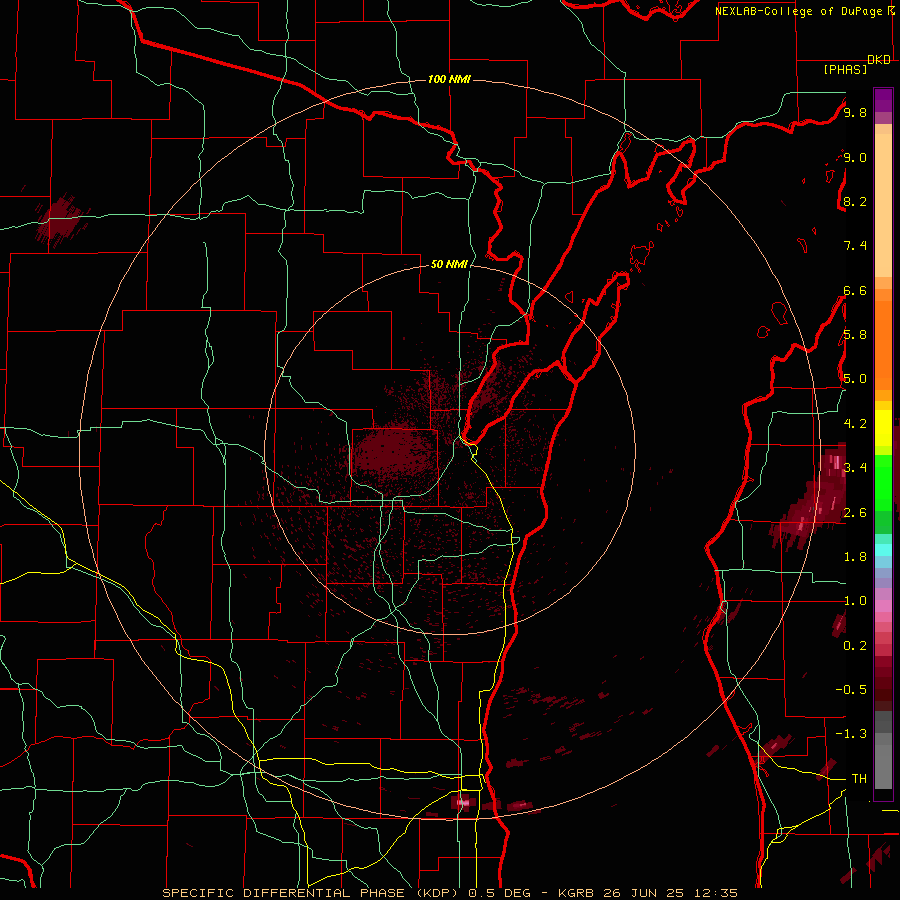Select the cyan segment of the color bar
The height and width of the screenshot is (900, 900).
[x=883, y=550]
